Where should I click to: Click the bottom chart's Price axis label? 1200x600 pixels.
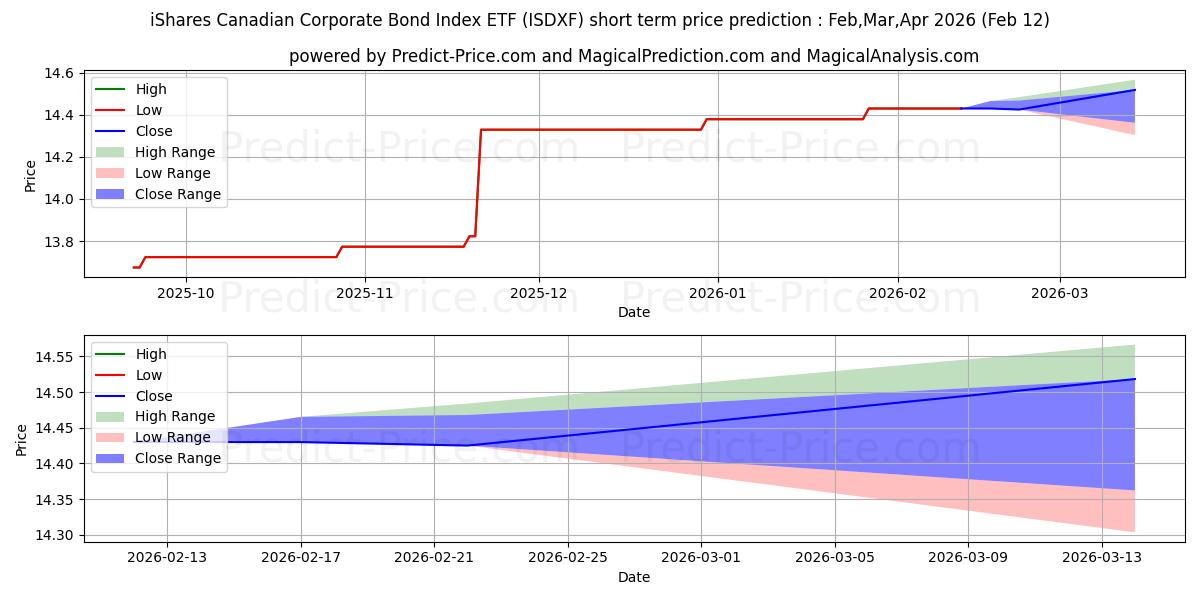tap(22, 438)
